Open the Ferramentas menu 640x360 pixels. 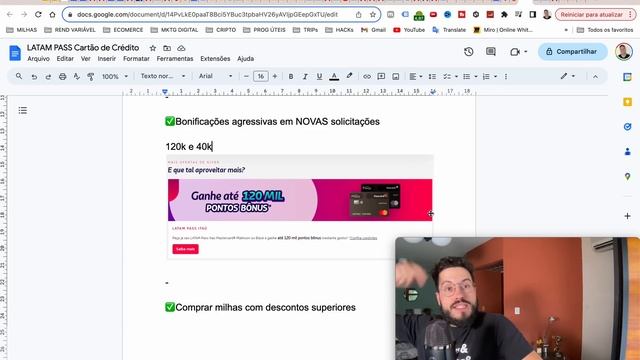click(x=175, y=59)
